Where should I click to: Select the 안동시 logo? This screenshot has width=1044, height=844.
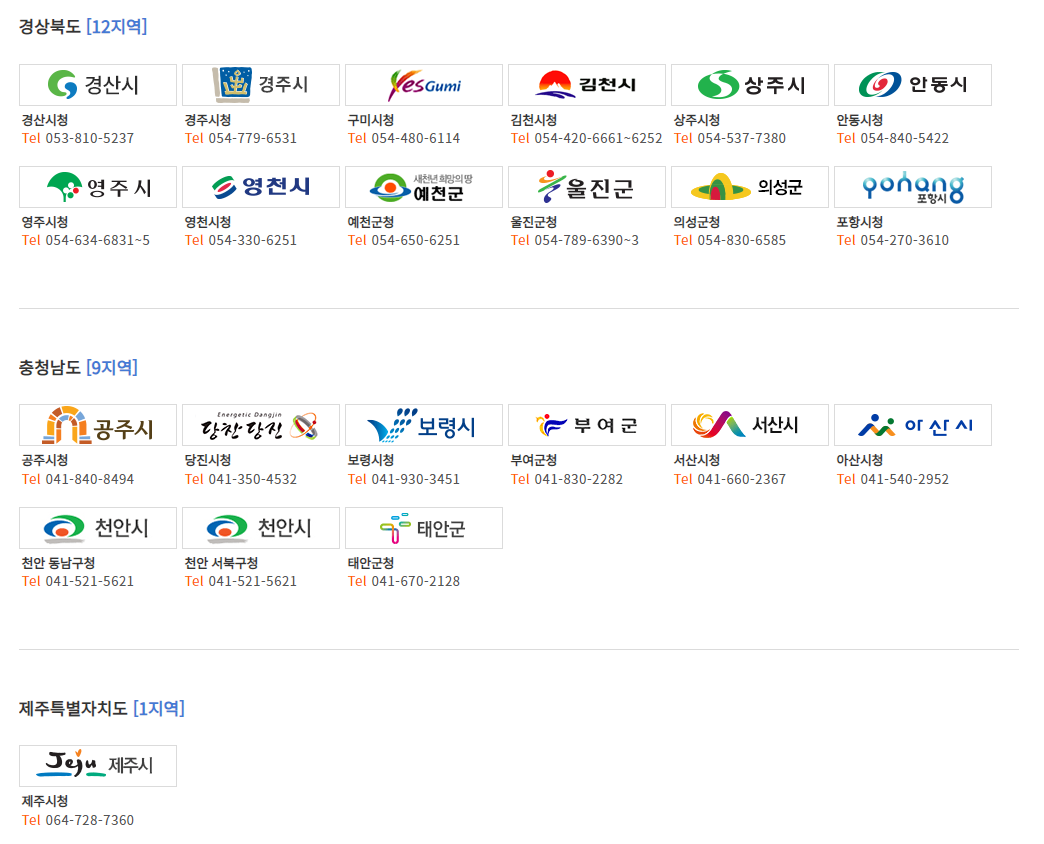point(912,85)
